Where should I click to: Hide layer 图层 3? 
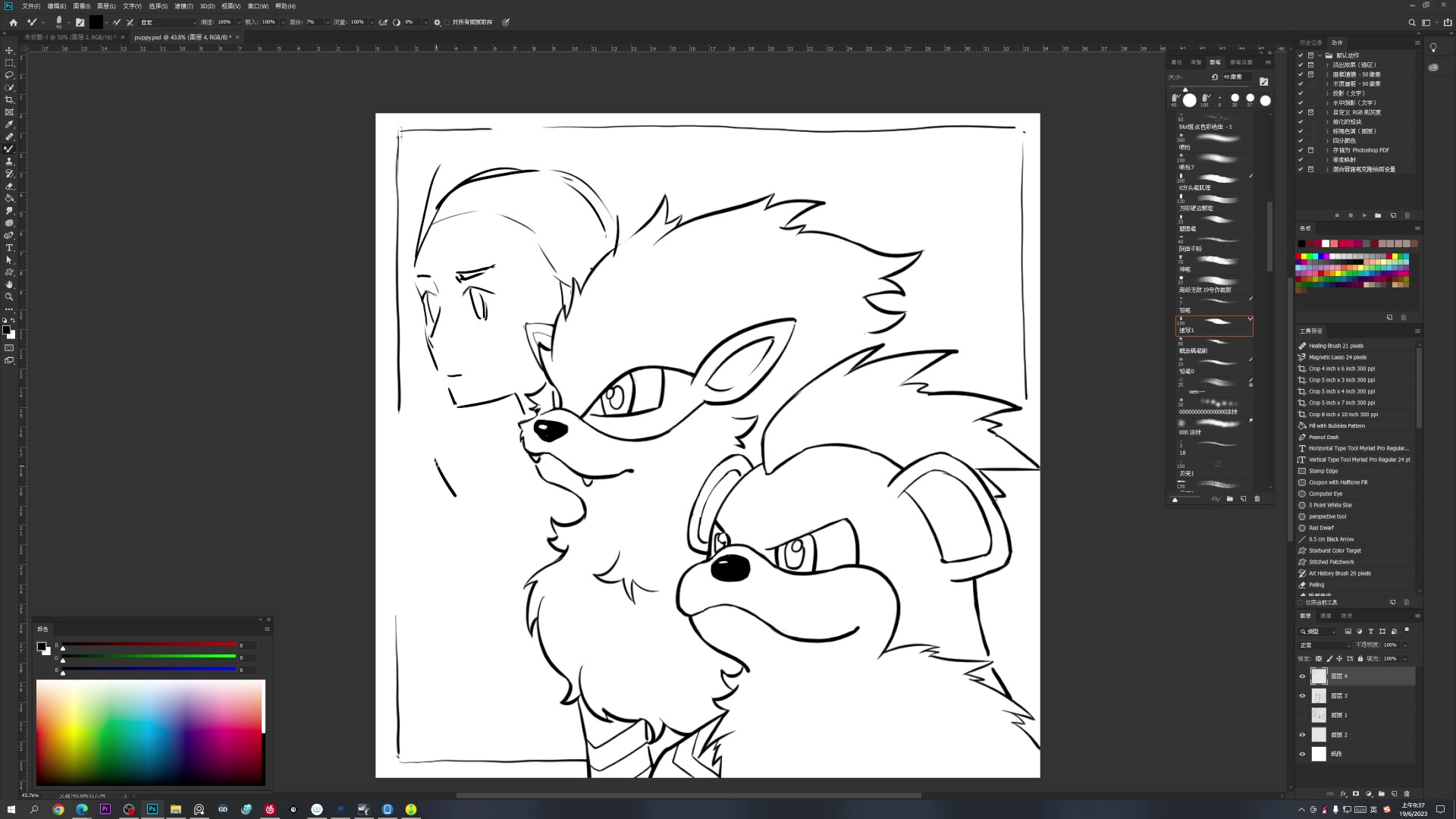coord(1303,696)
